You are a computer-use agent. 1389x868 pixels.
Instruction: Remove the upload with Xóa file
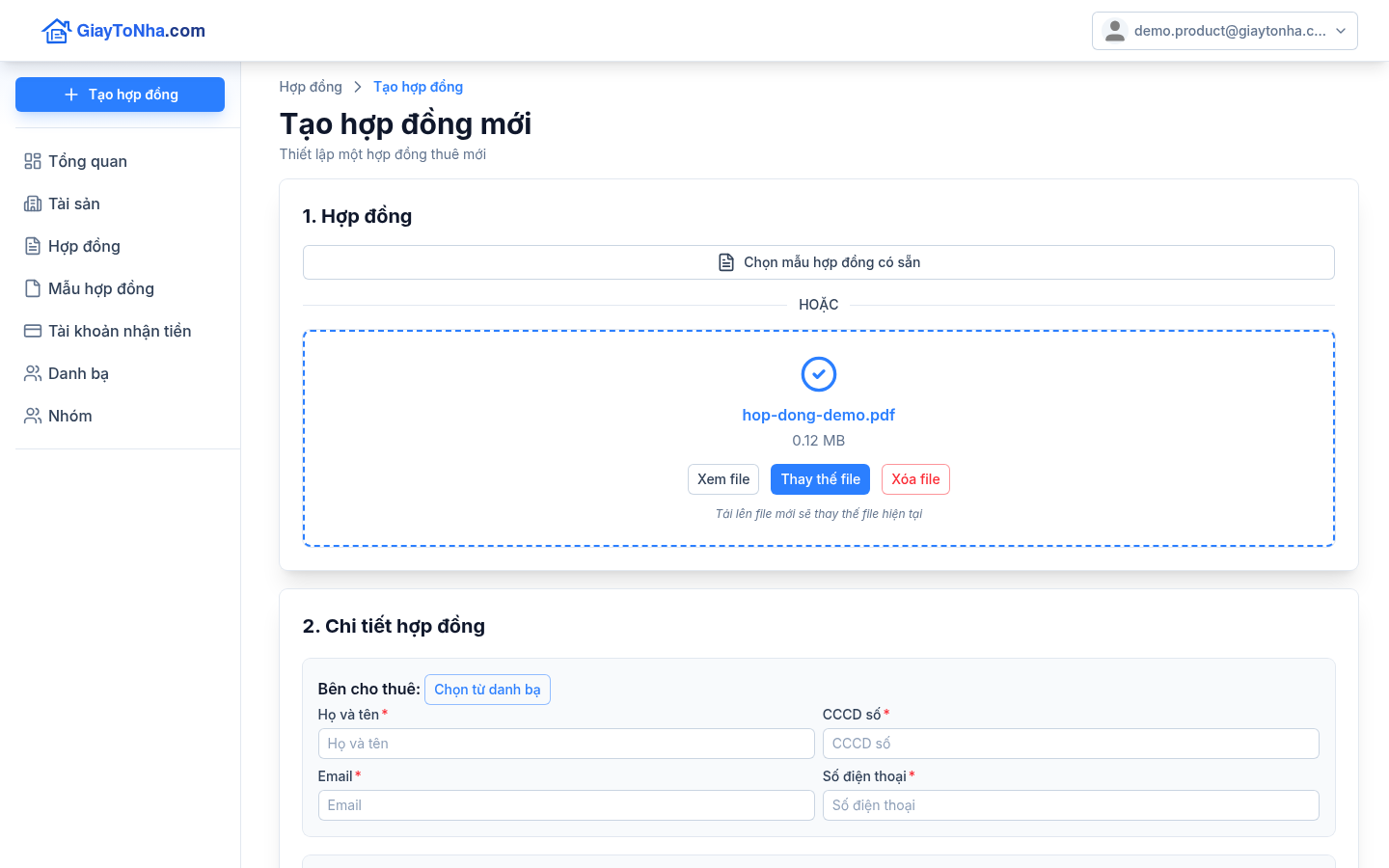(x=915, y=479)
